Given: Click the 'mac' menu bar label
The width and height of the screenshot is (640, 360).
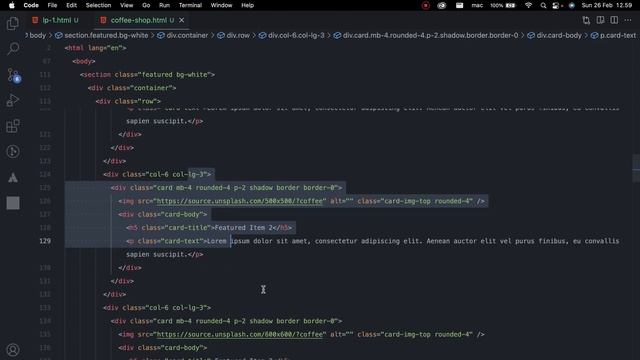Looking at the screenshot, I should click(x=477, y=5).
